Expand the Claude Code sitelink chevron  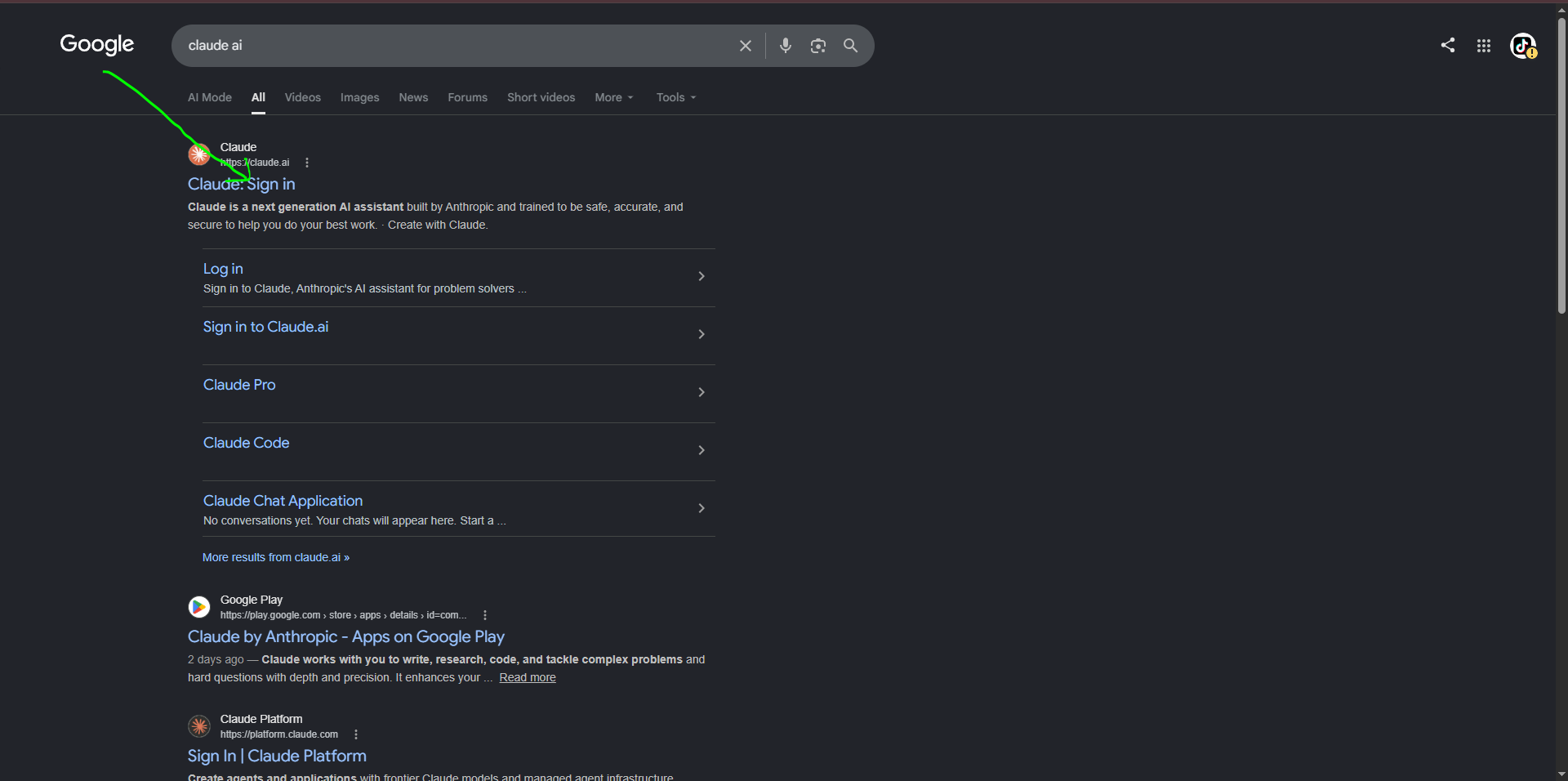702,450
